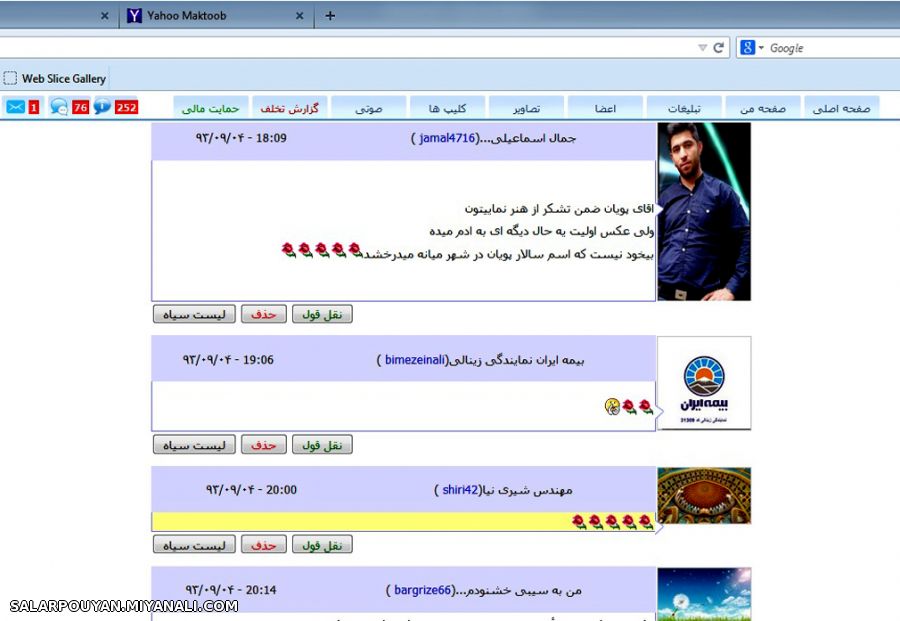
Task: Close the Yahoo Maktoob tab
Action: point(300,16)
